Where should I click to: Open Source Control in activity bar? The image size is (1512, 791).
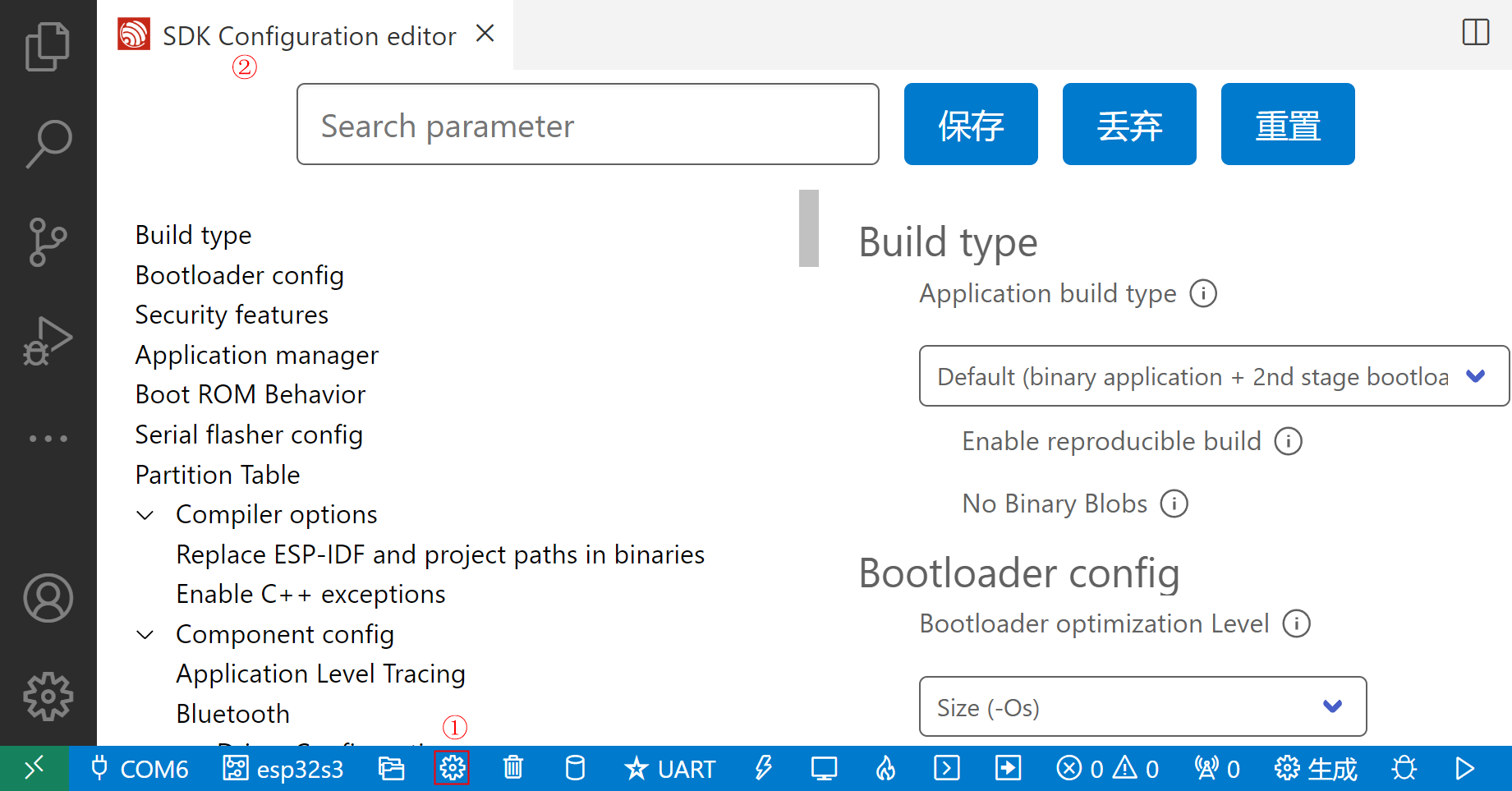click(x=48, y=242)
